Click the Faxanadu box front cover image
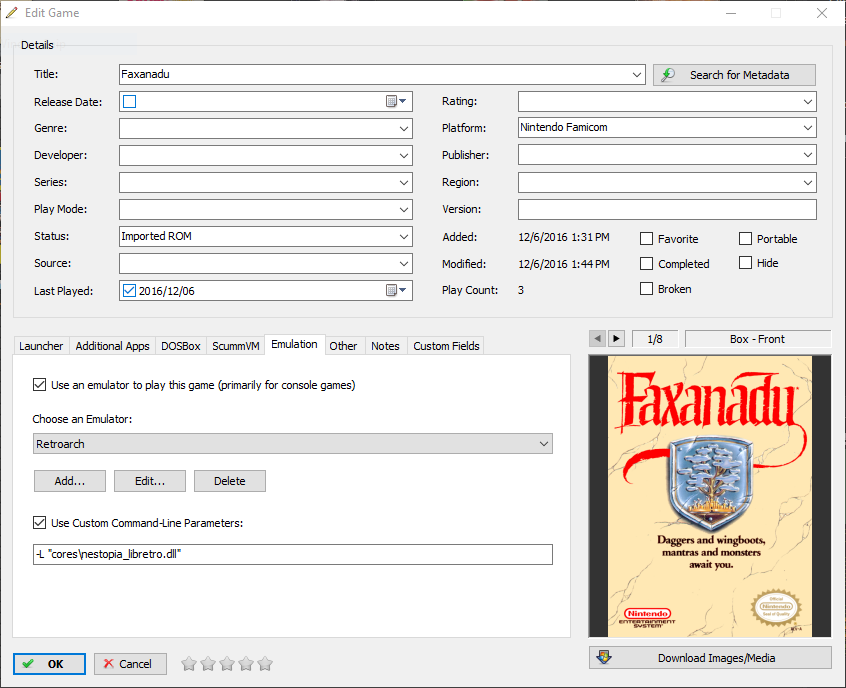Image resolution: width=846 pixels, height=688 pixels. coord(710,496)
